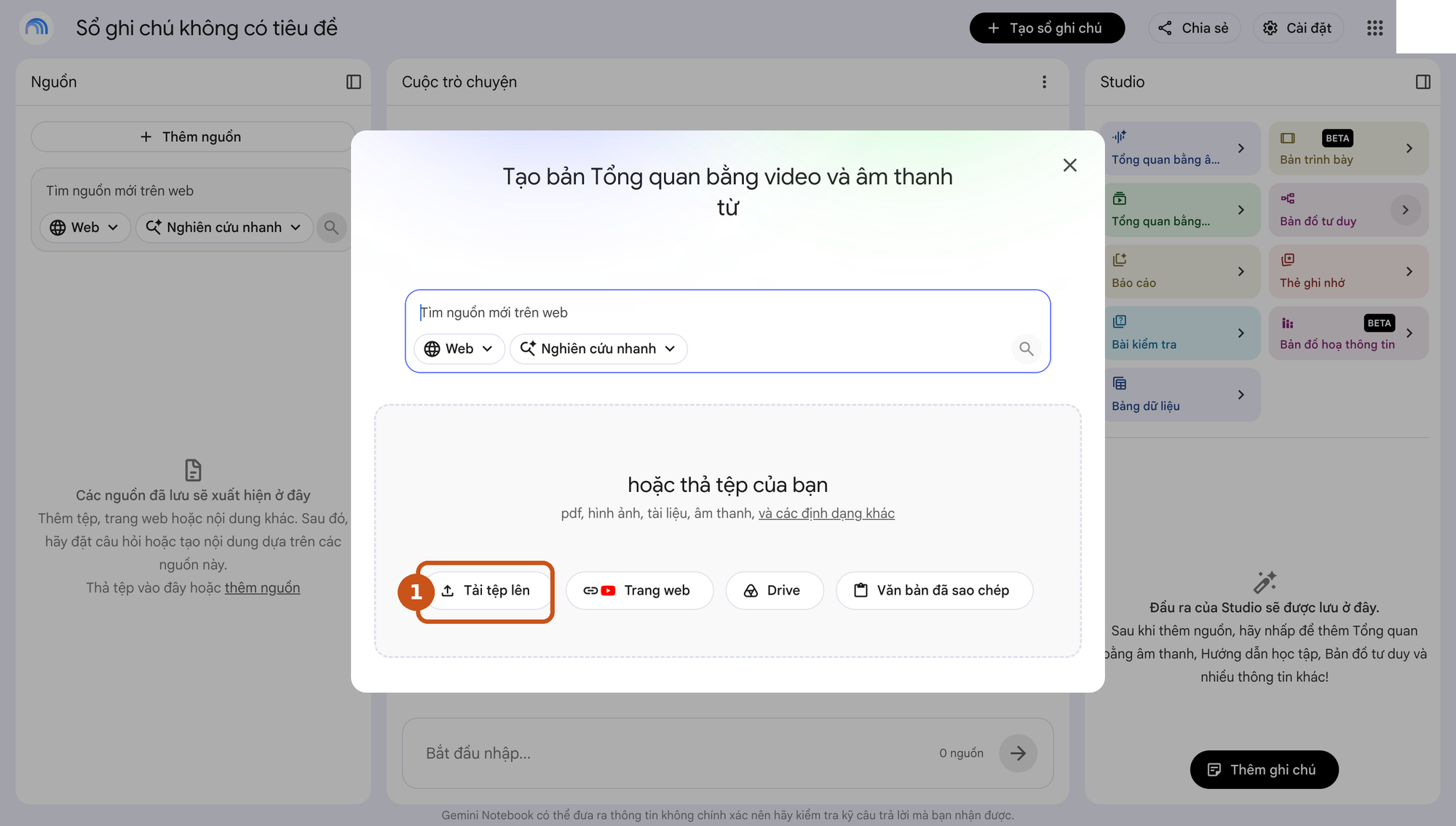This screenshot has width=1456, height=826.
Task: Click the Chia sẻ button
Action: point(1194,28)
